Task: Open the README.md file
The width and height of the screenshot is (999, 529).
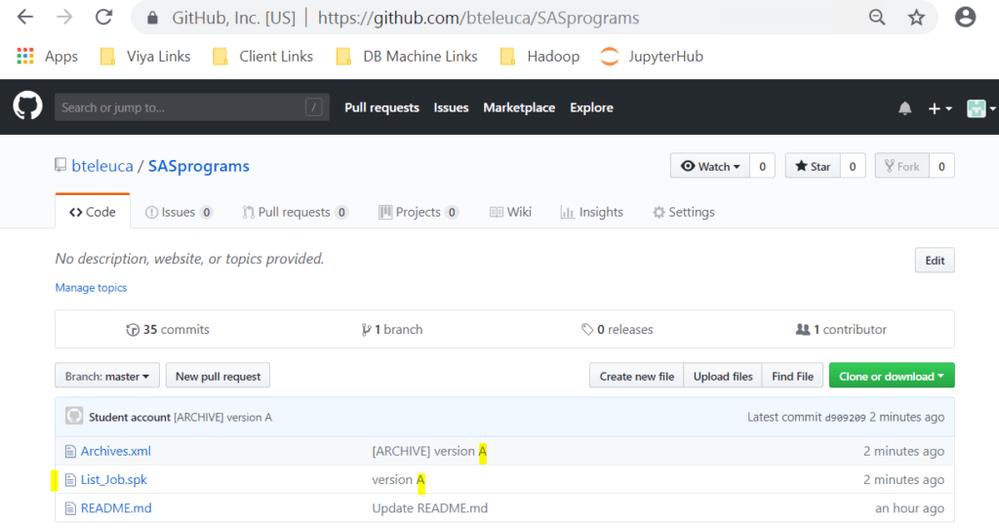Action: click(116, 509)
